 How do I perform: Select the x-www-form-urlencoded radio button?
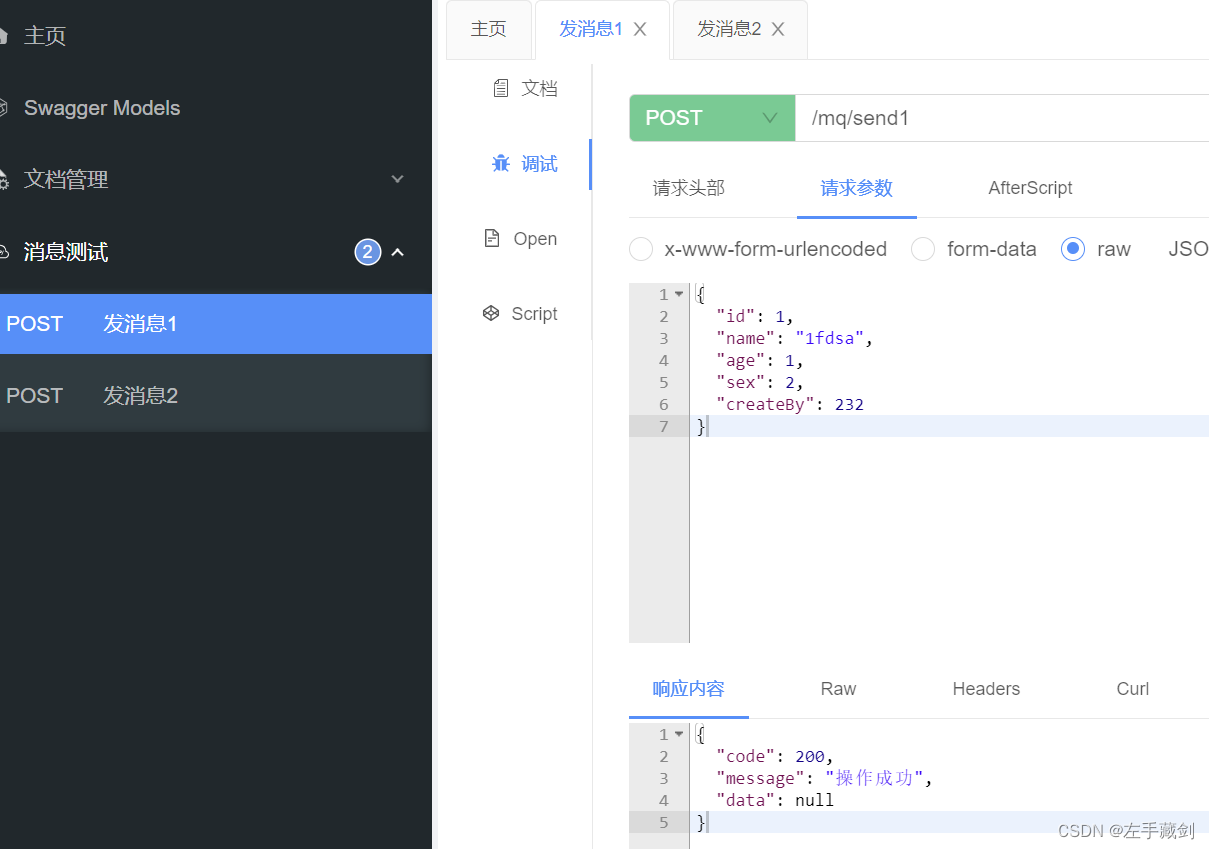point(640,248)
